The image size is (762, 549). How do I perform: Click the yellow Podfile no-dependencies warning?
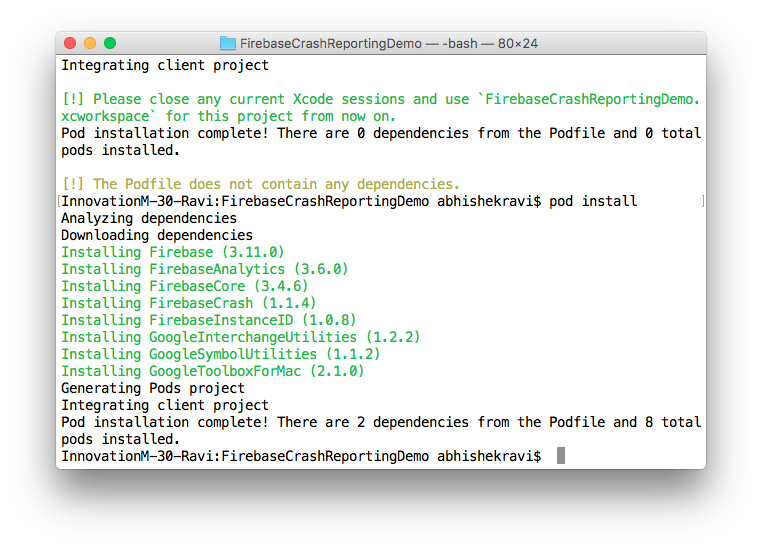click(260, 184)
